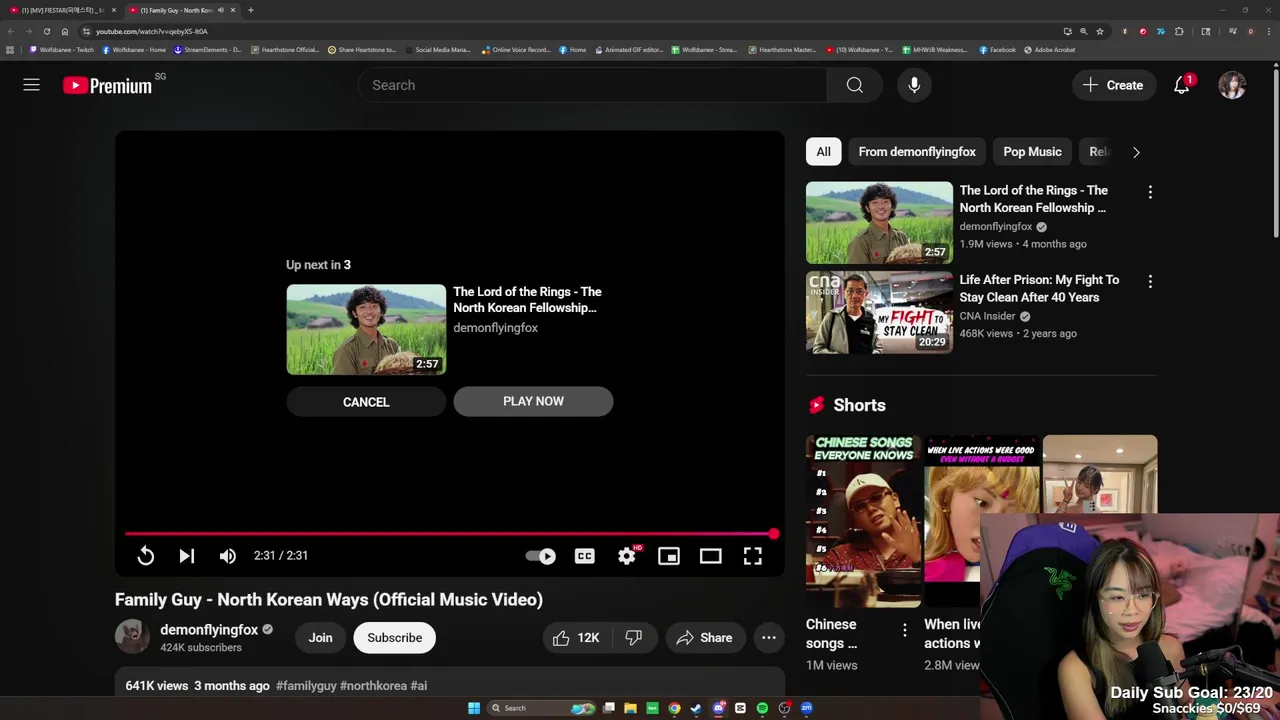
Task: Select the Pop Music chip
Action: (x=1032, y=152)
